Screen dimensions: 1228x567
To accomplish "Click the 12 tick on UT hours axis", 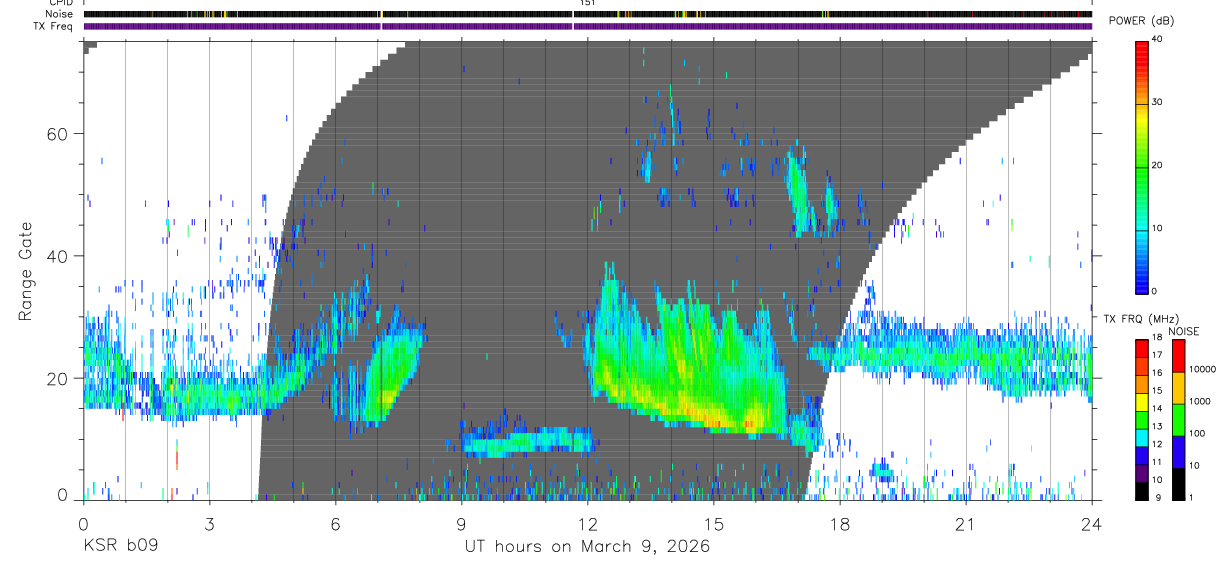I will coord(588,525).
